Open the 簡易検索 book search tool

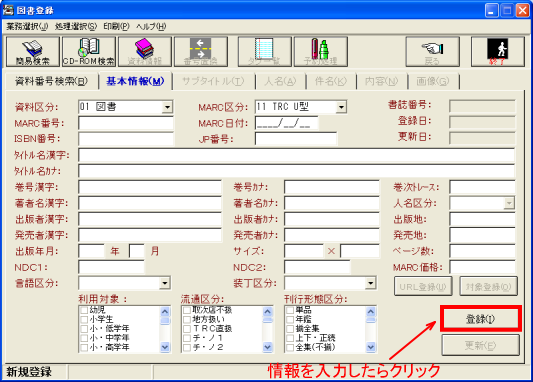click(33, 52)
